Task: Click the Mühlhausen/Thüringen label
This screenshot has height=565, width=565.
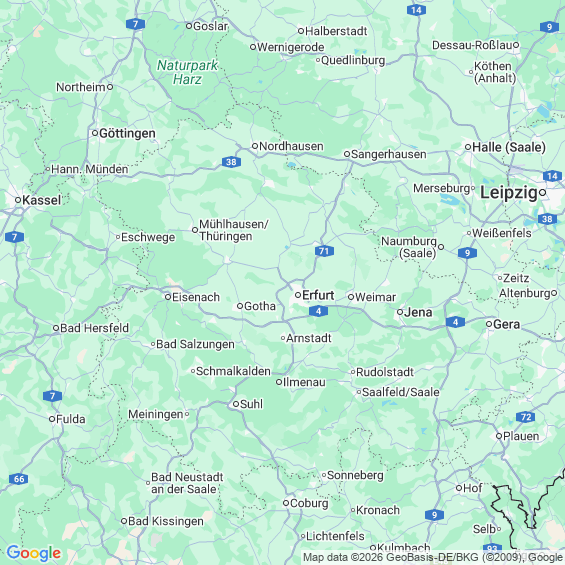Action: [x=233, y=230]
